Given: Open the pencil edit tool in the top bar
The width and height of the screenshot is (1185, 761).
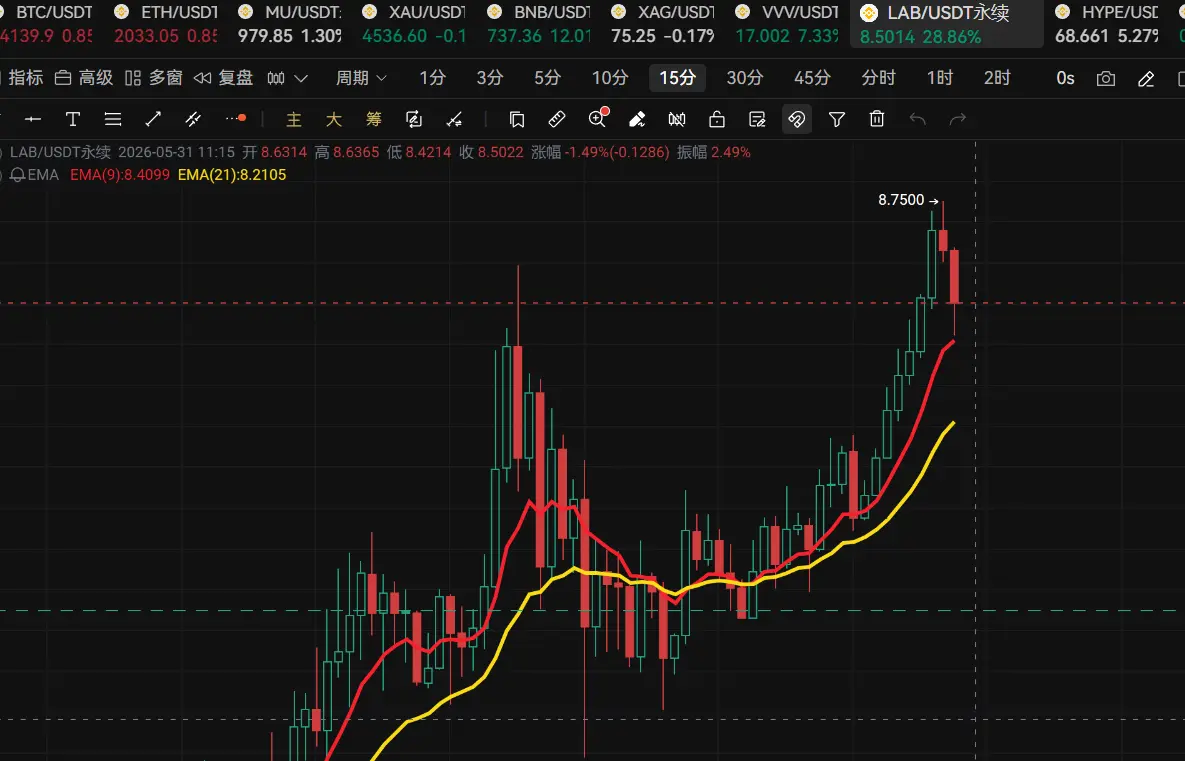Looking at the screenshot, I should pyautogui.click(x=1146, y=79).
